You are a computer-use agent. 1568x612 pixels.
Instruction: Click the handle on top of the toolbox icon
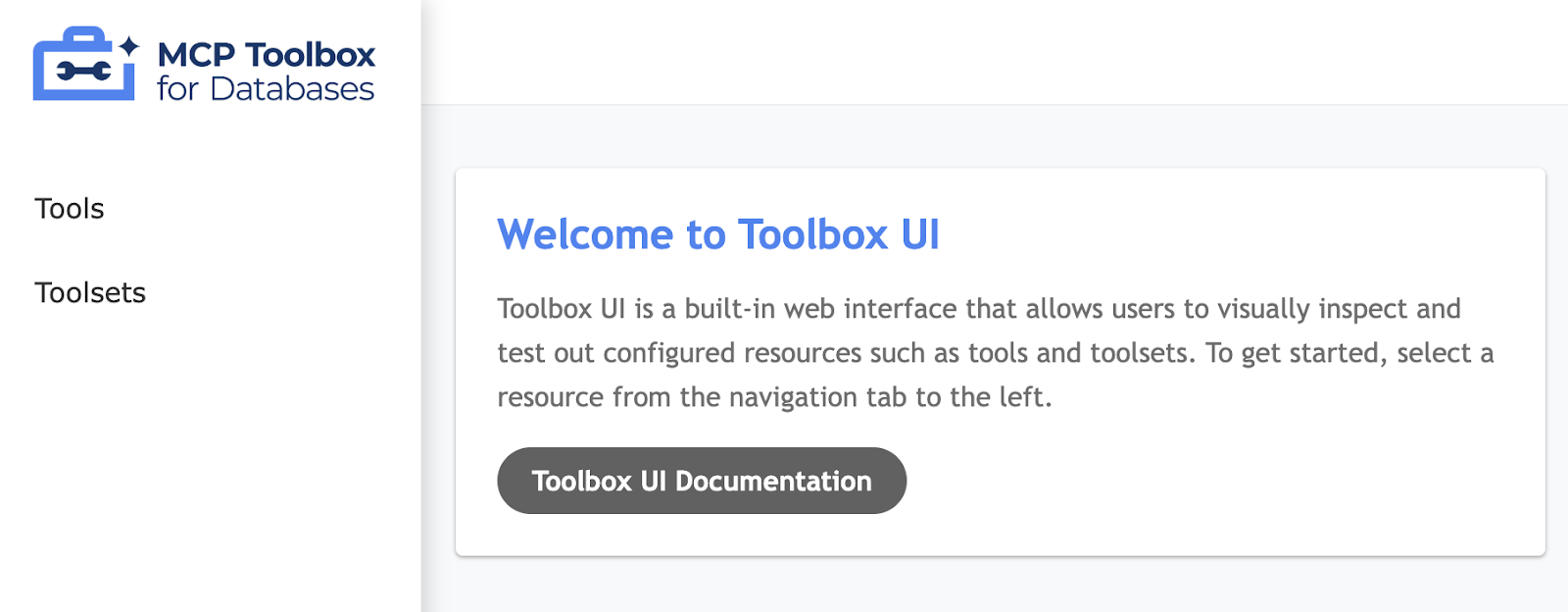83,36
